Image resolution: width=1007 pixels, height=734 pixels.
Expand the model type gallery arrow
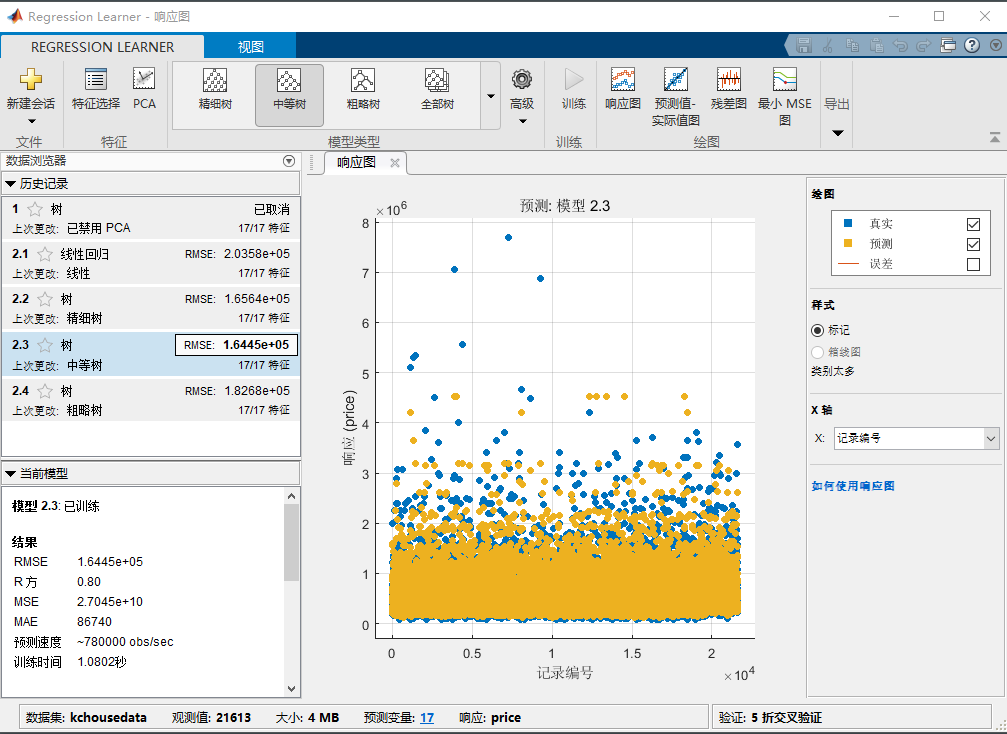490,96
